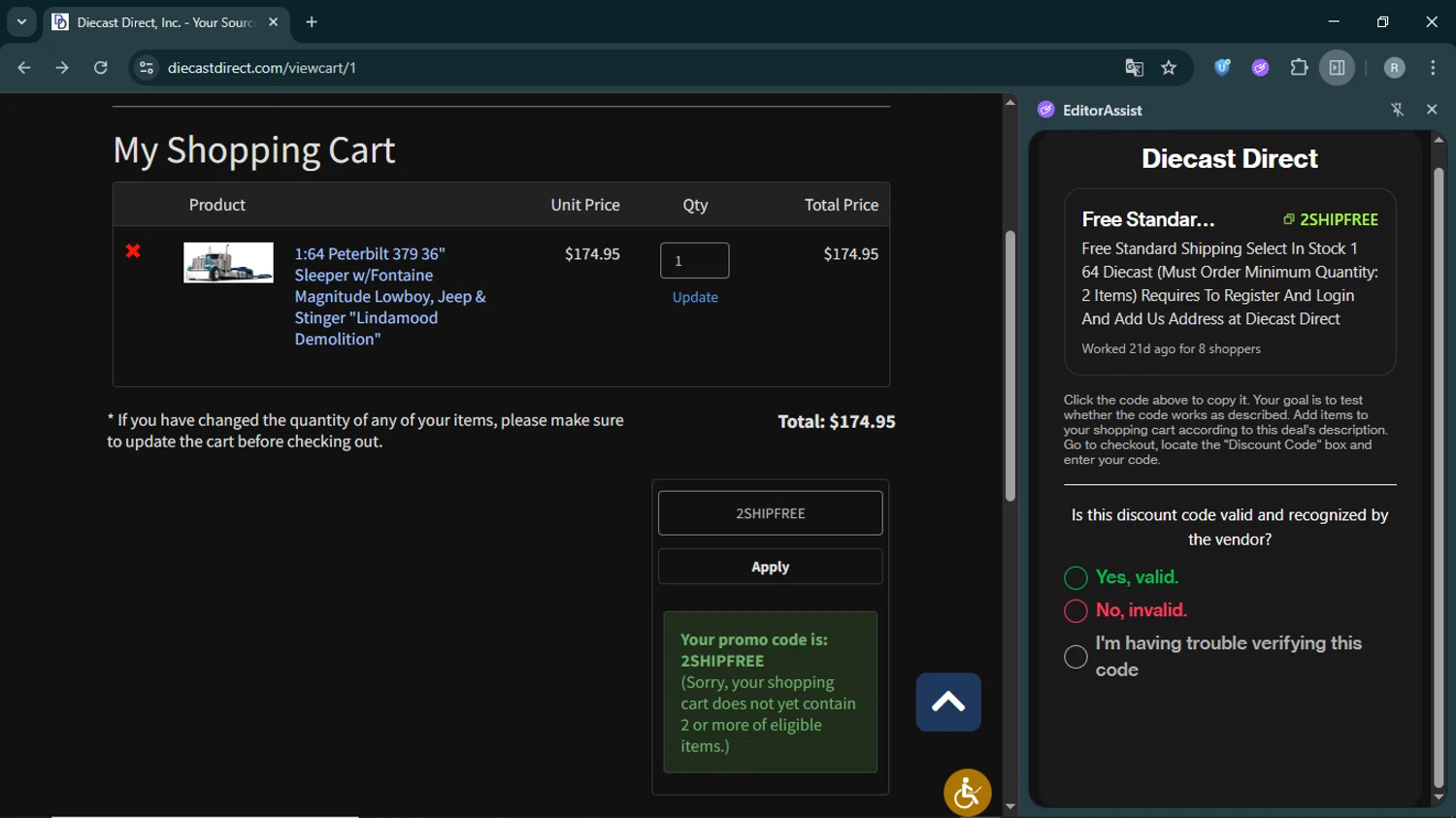
Task: Close the EditorAssist side panel
Action: click(x=1432, y=110)
